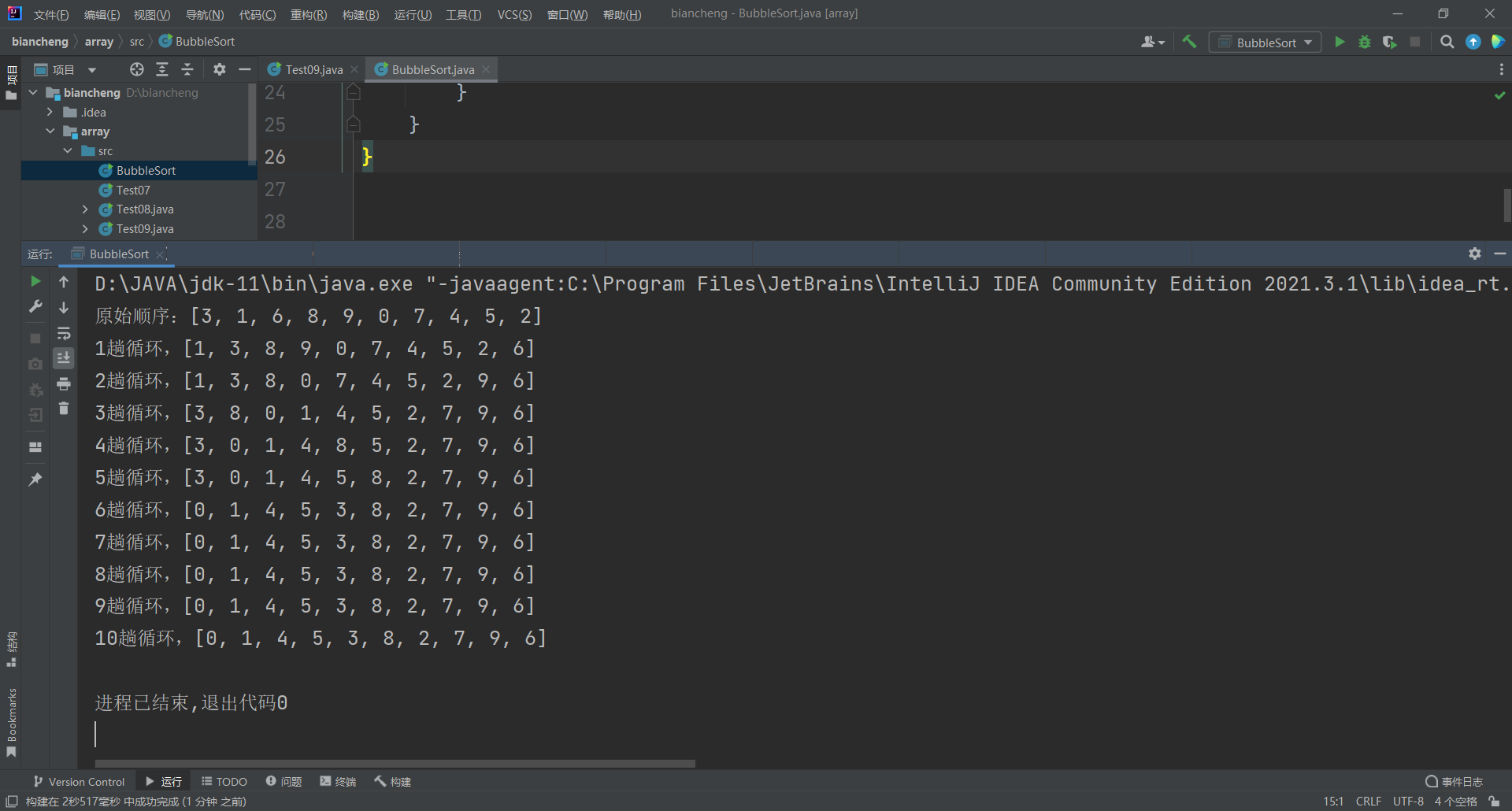Open the 终端 terminal tool window
Viewport: 1512px width, 811px height.
(x=339, y=781)
